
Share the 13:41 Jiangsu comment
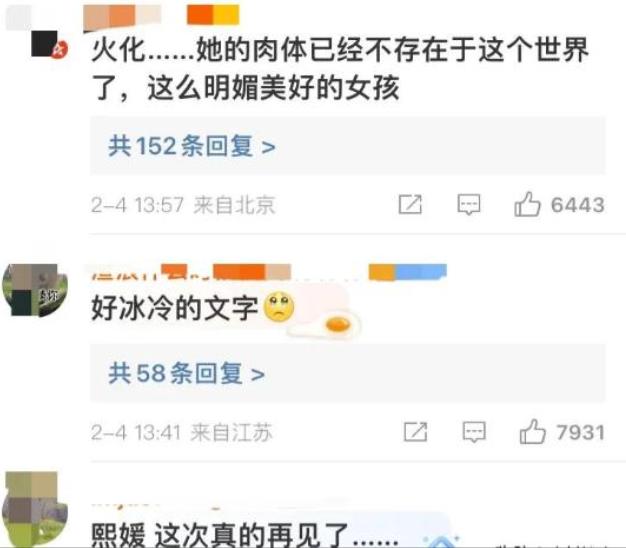point(416,432)
